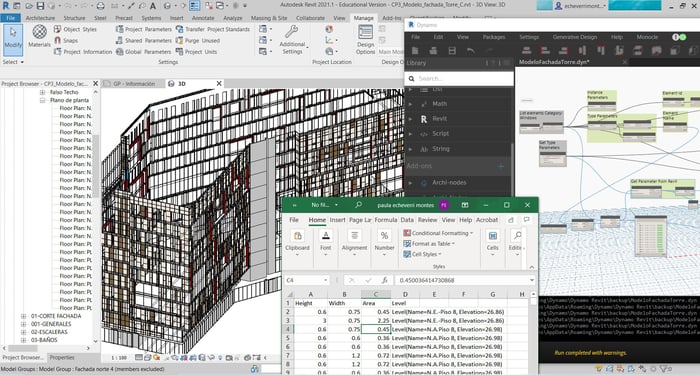700x375 pixels.
Task: Click cell C4 containing 0.45
Action: pos(375,329)
